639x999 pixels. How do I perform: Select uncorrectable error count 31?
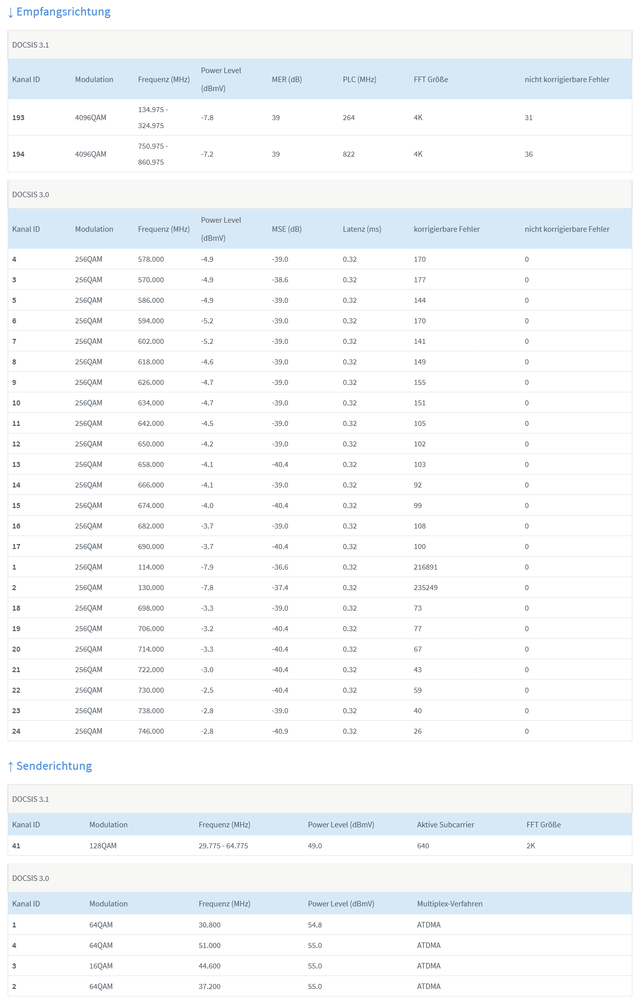pos(529,117)
